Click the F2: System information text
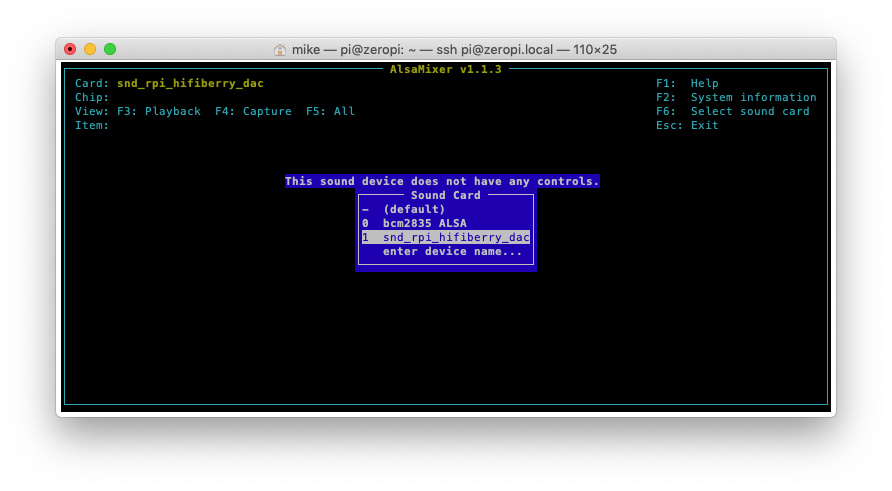 pos(736,97)
